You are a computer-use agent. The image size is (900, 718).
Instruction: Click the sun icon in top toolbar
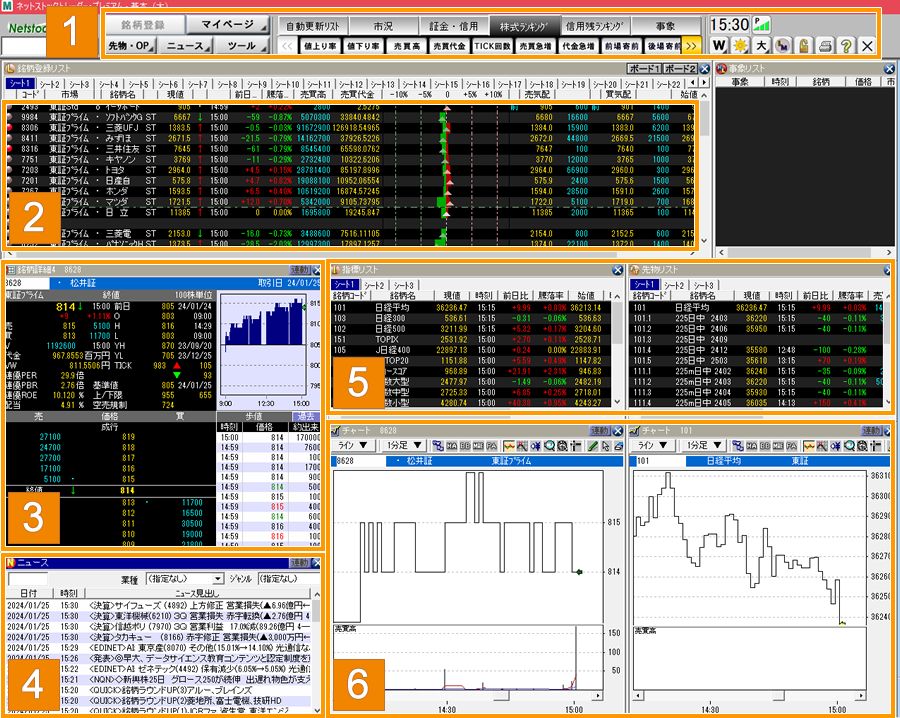click(x=740, y=46)
